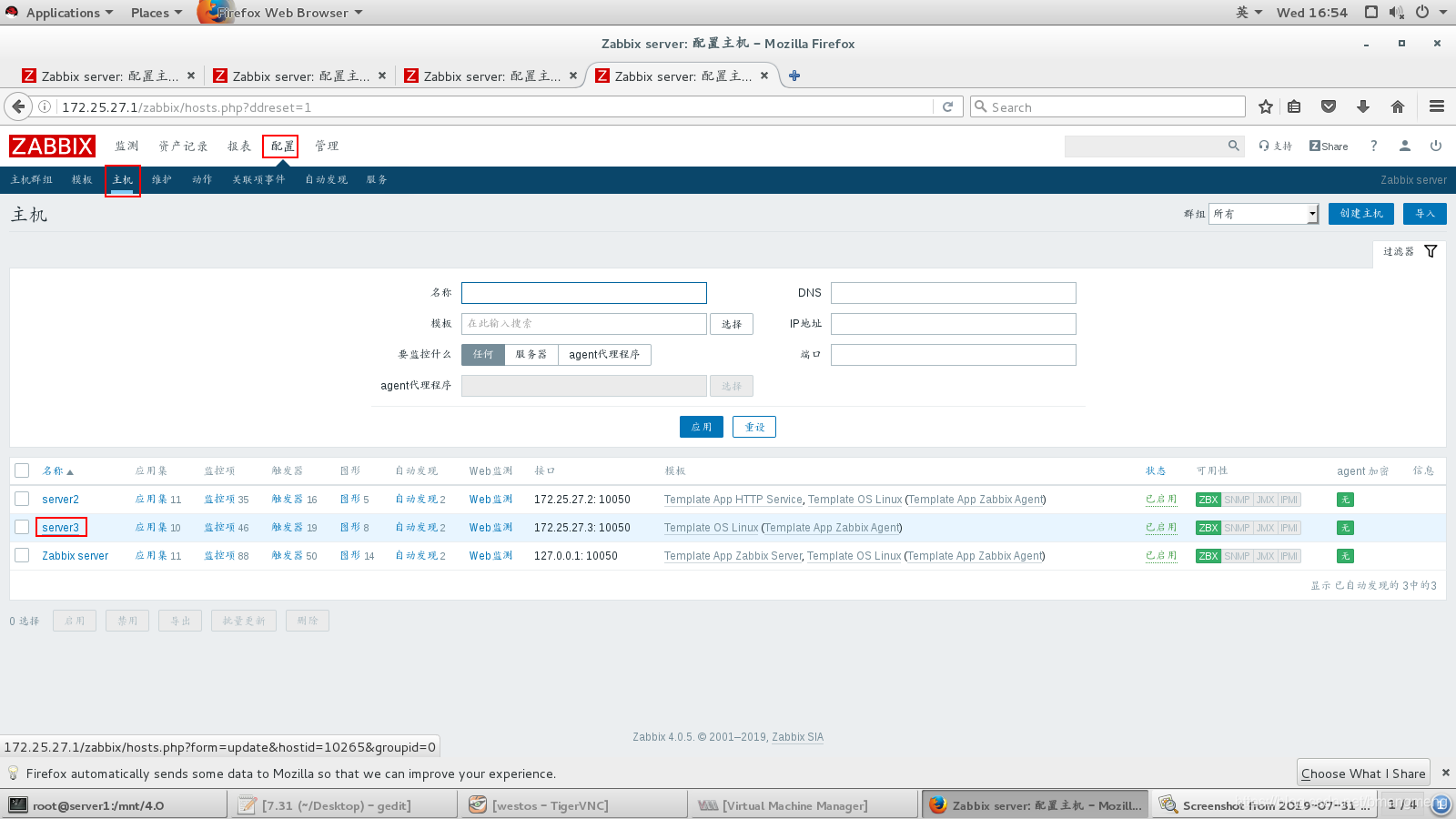
Task: Click the Firefox Search box
Action: click(x=1107, y=106)
